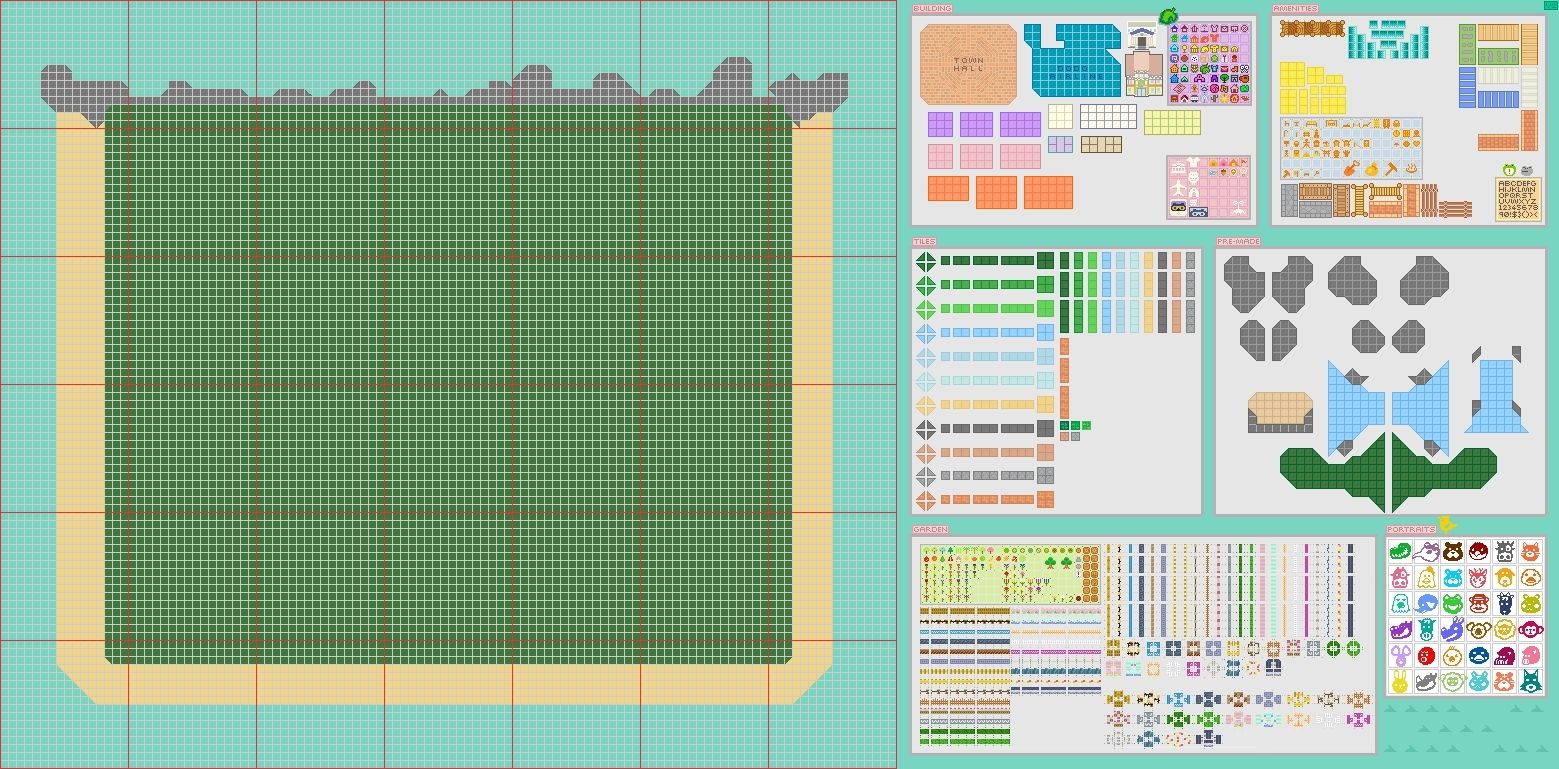Select the Town Hall brick building piece
1559x769 pixels.
click(968, 64)
